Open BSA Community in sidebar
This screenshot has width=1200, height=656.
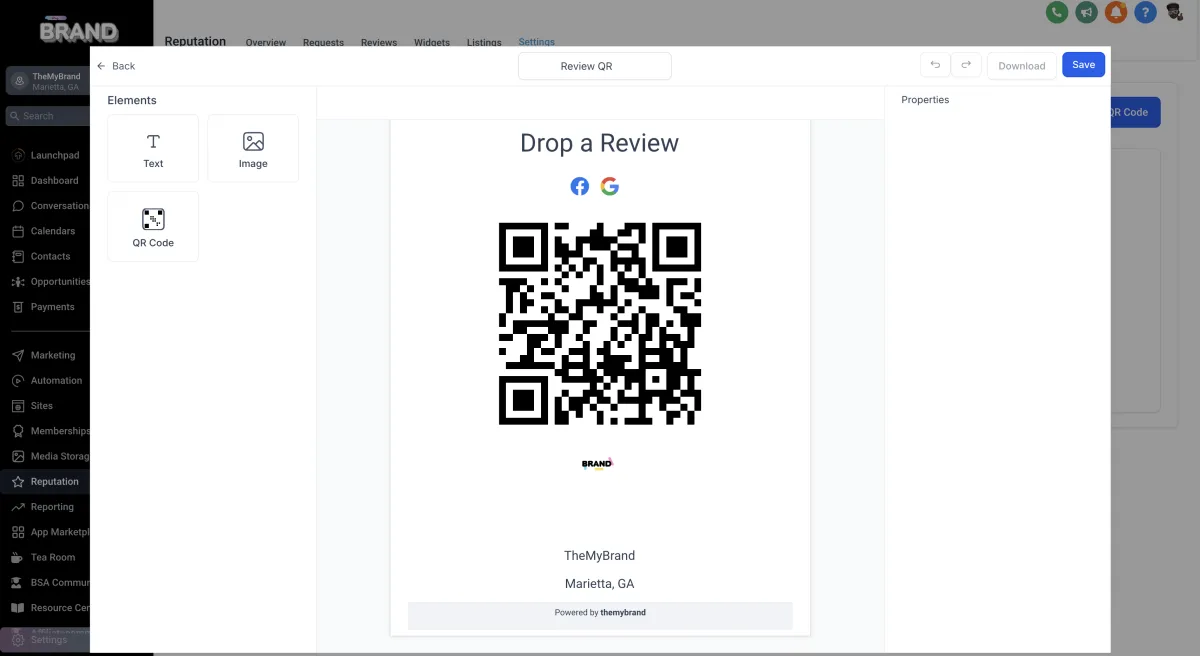click(48, 583)
